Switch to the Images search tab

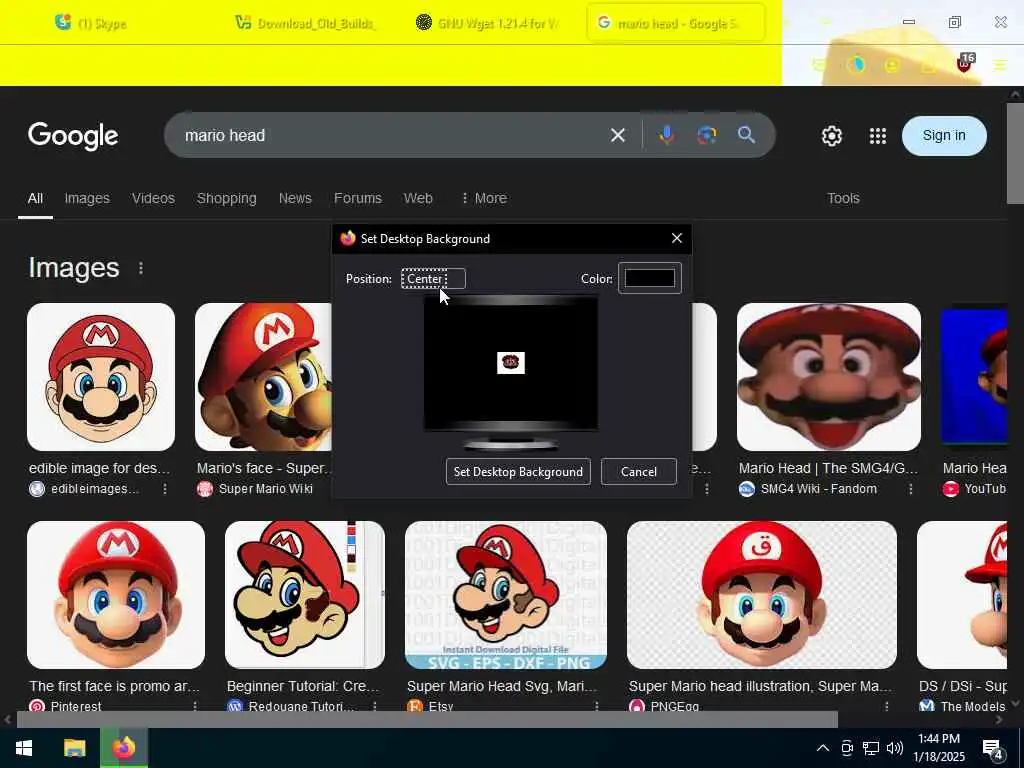click(x=87, y=198)
